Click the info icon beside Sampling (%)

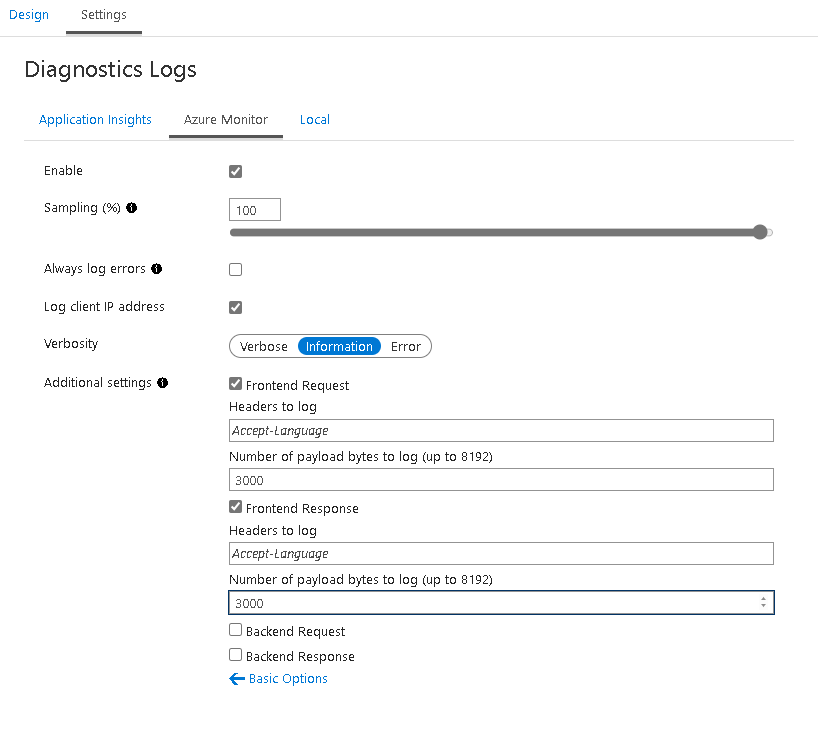(x=131, y=208)
